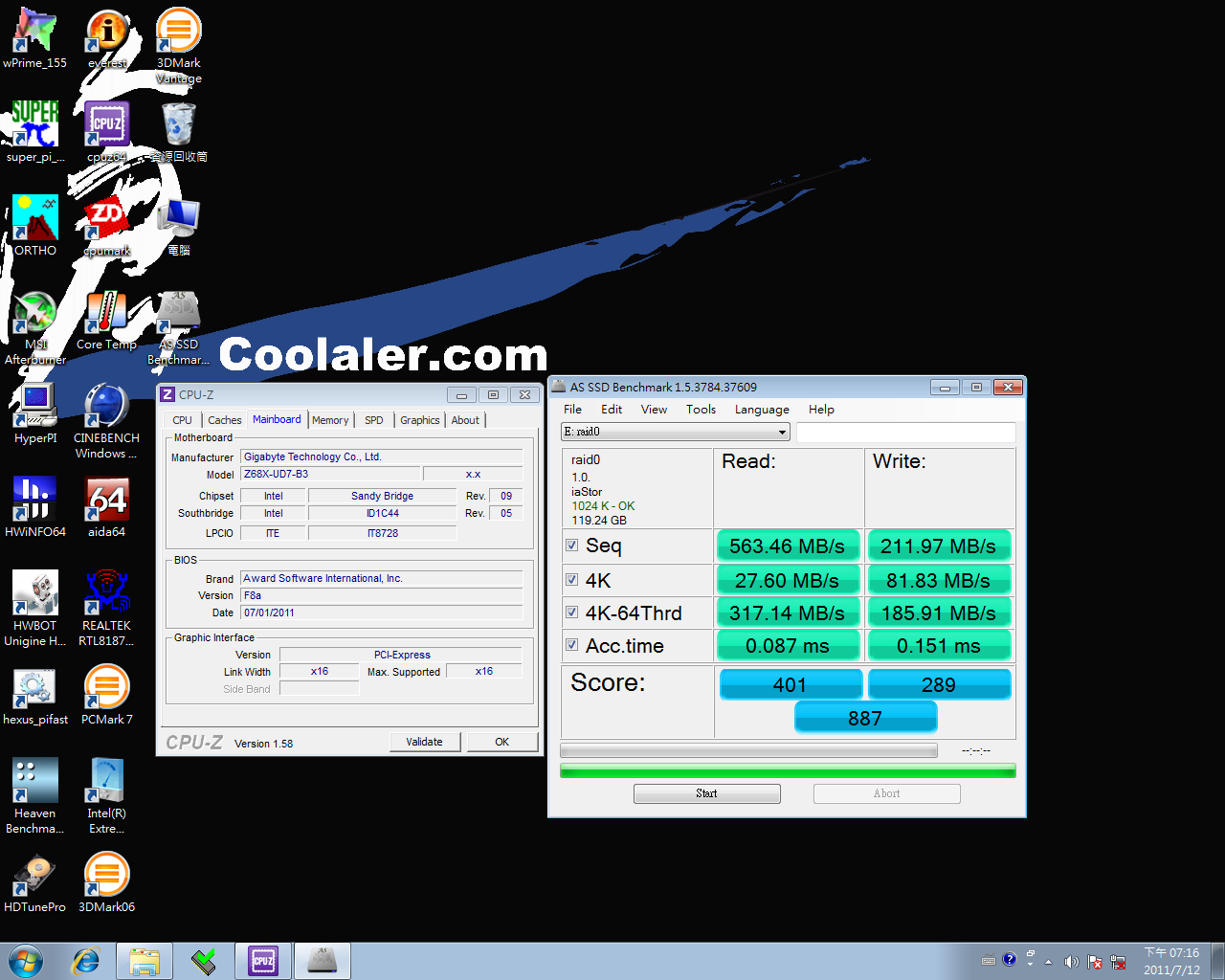This screenshot has height=980, width=1225.
Task: Open Action Center flag tray icon
Action: [1095, 961]
